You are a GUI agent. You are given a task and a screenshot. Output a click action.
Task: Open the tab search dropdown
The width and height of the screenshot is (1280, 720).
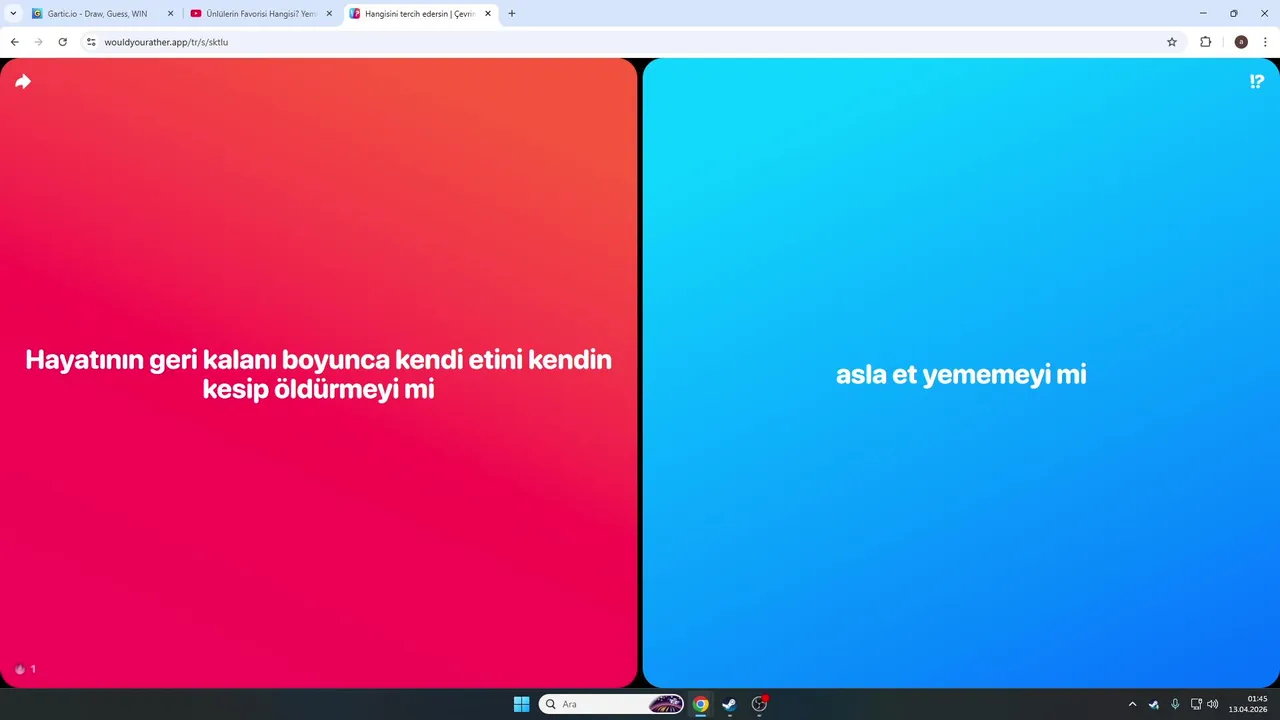click(13, 14)
